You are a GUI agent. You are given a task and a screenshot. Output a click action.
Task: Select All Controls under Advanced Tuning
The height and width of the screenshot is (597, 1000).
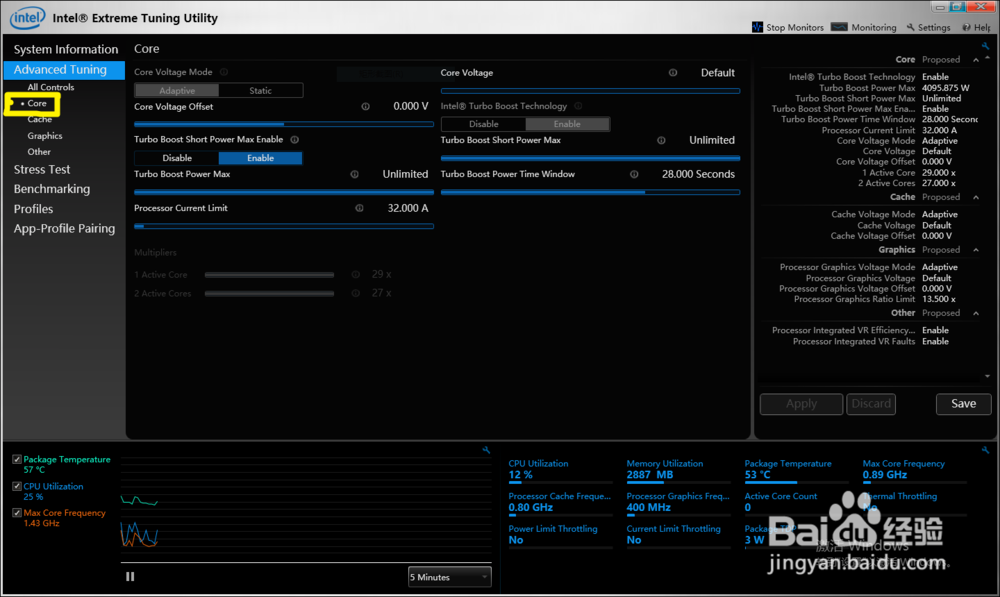50,87
